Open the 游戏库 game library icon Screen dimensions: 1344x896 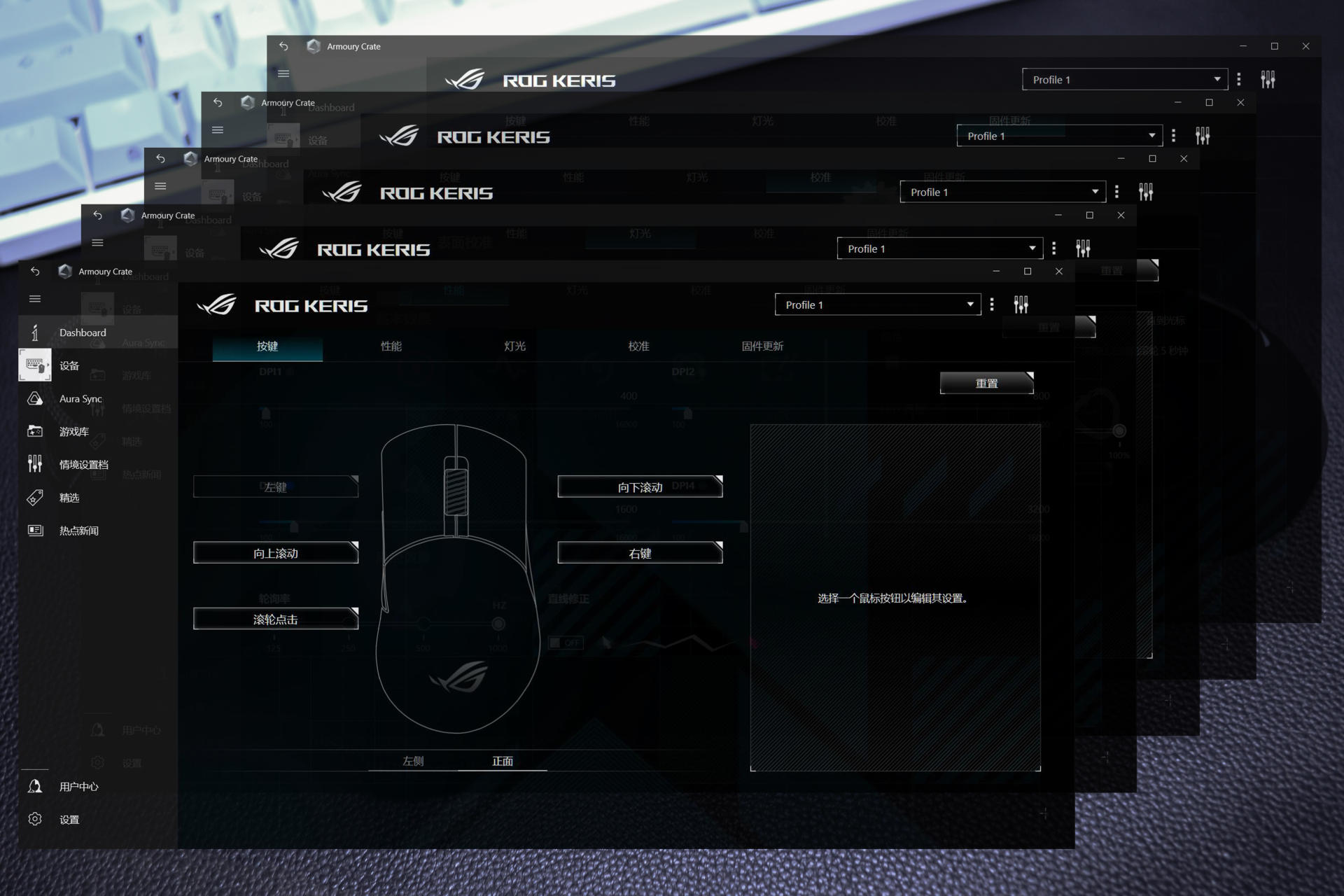tap(35, 431)
